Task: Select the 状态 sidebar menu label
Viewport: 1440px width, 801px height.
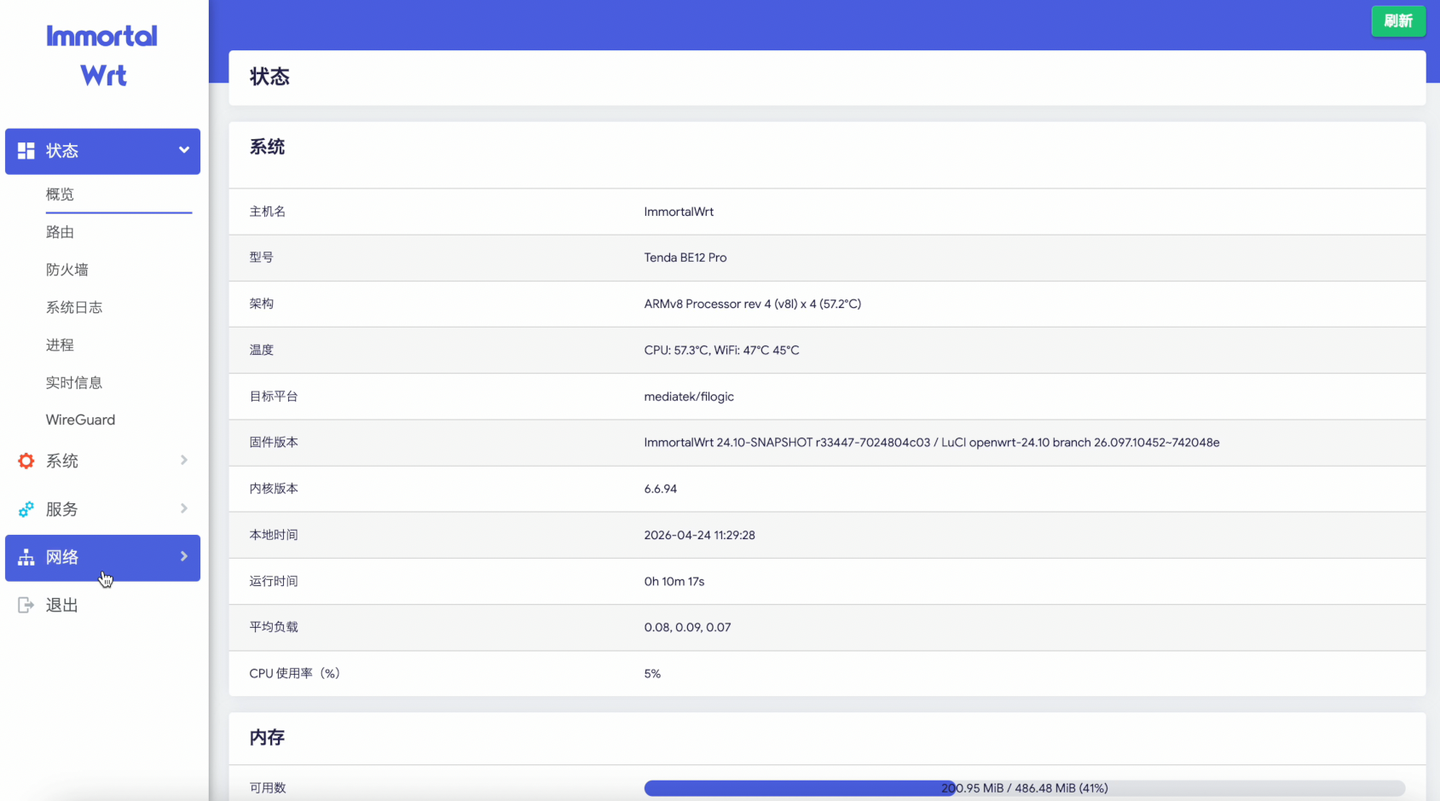Action: pos(62,151)
